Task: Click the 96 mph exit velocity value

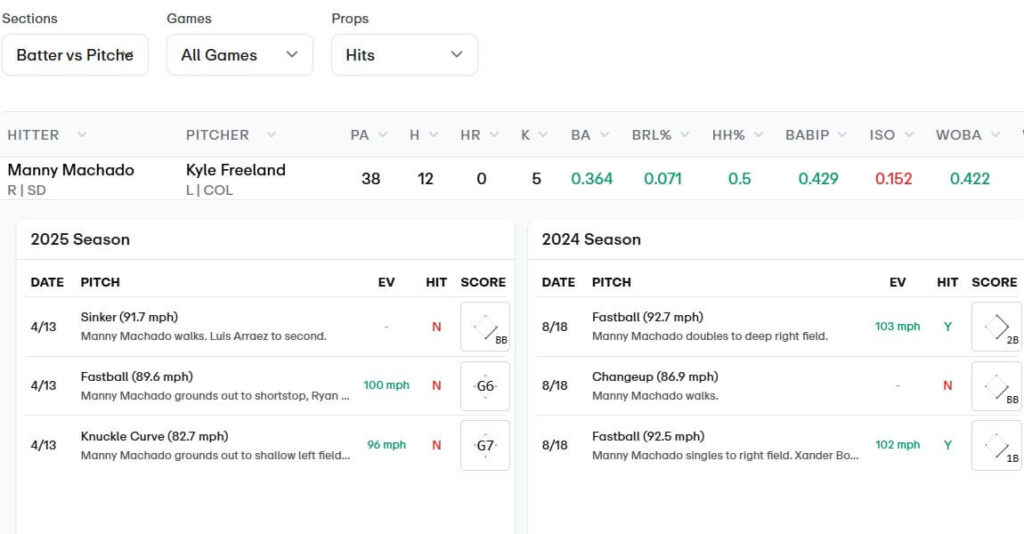Action: pyautogui.click(x=387, y=445)
